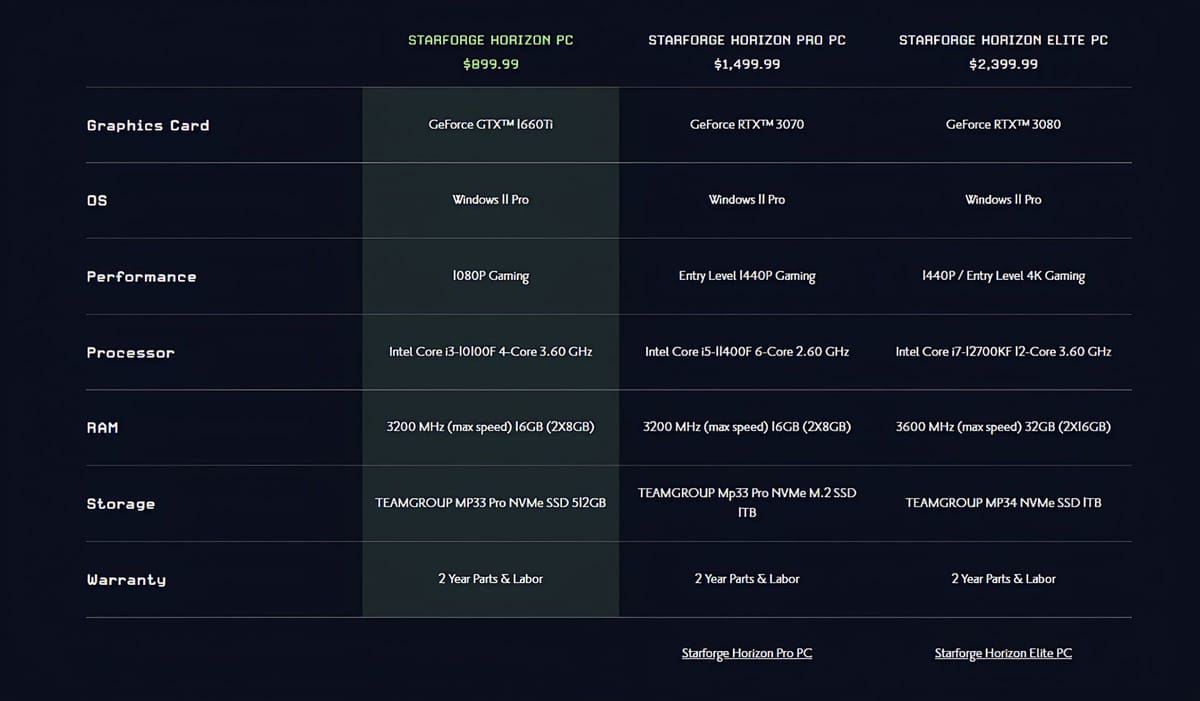Image resolution: width=1200 pixels, height=701 pixels.
Task: Select the Starforge Horizon PC column heading
Action: coord(490,40)
